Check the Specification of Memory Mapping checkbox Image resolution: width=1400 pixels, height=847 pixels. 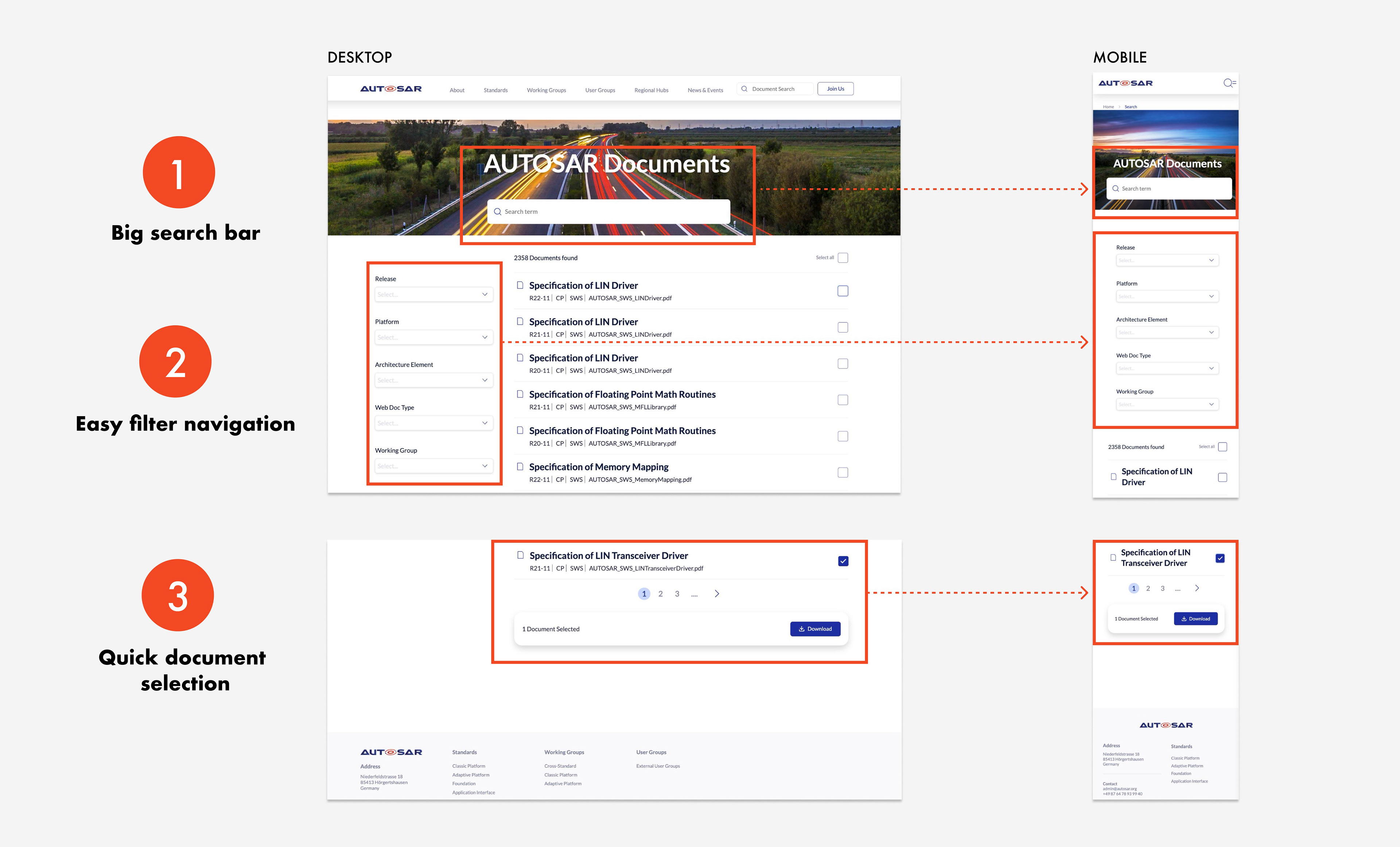[843, 473]
